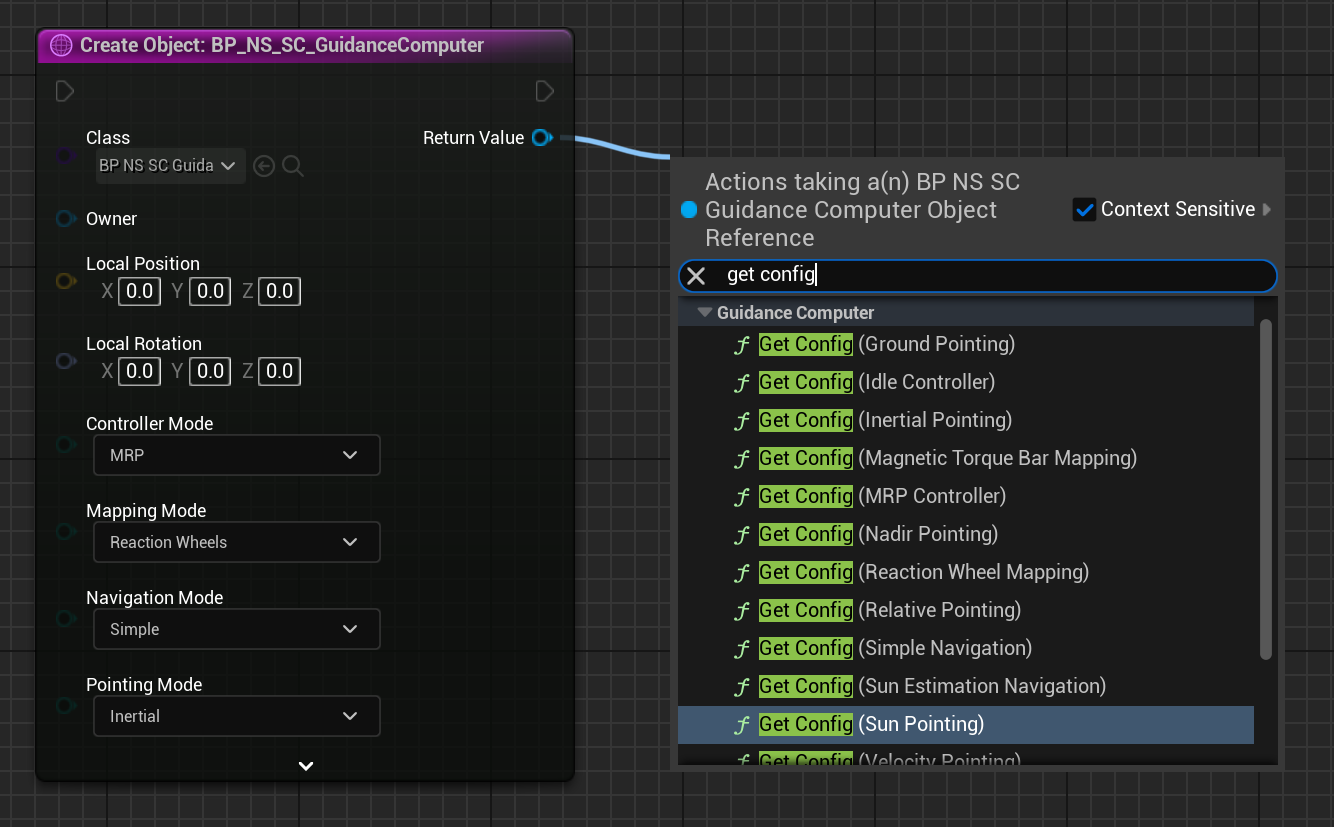Click the action list vertical scrollbar
1334x827 pixels.
click(1265, 490)
